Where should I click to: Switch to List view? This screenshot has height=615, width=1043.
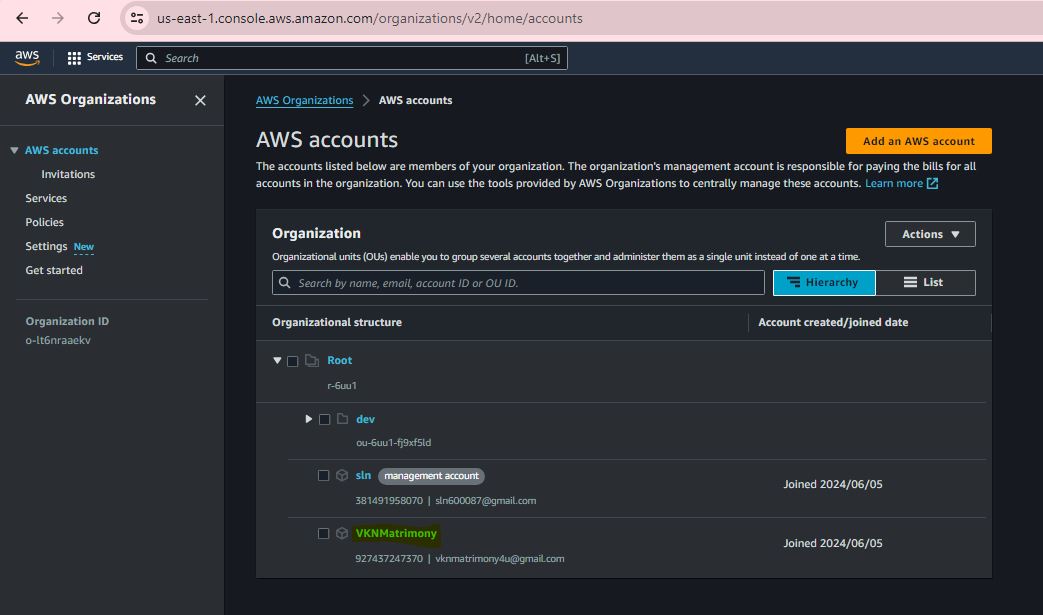tap(925, 283)
